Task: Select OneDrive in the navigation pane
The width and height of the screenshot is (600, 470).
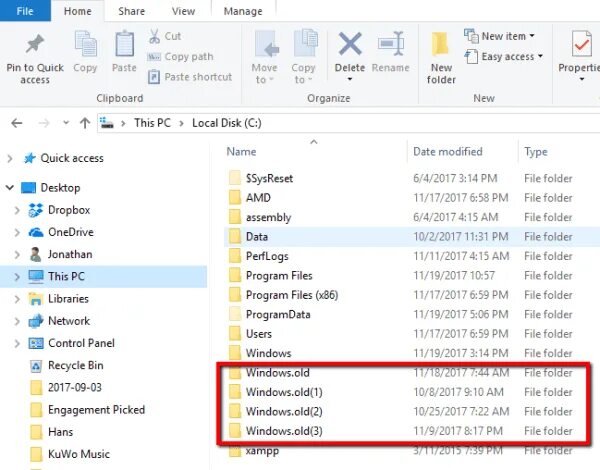Action: coord(61,232)
